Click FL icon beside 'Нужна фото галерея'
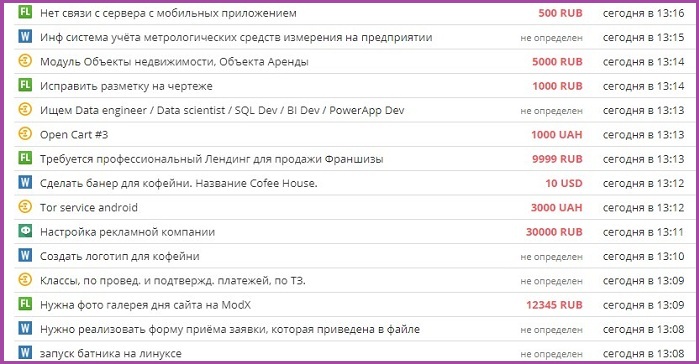This screenshot has width=699, height=364. pos(25,303)
